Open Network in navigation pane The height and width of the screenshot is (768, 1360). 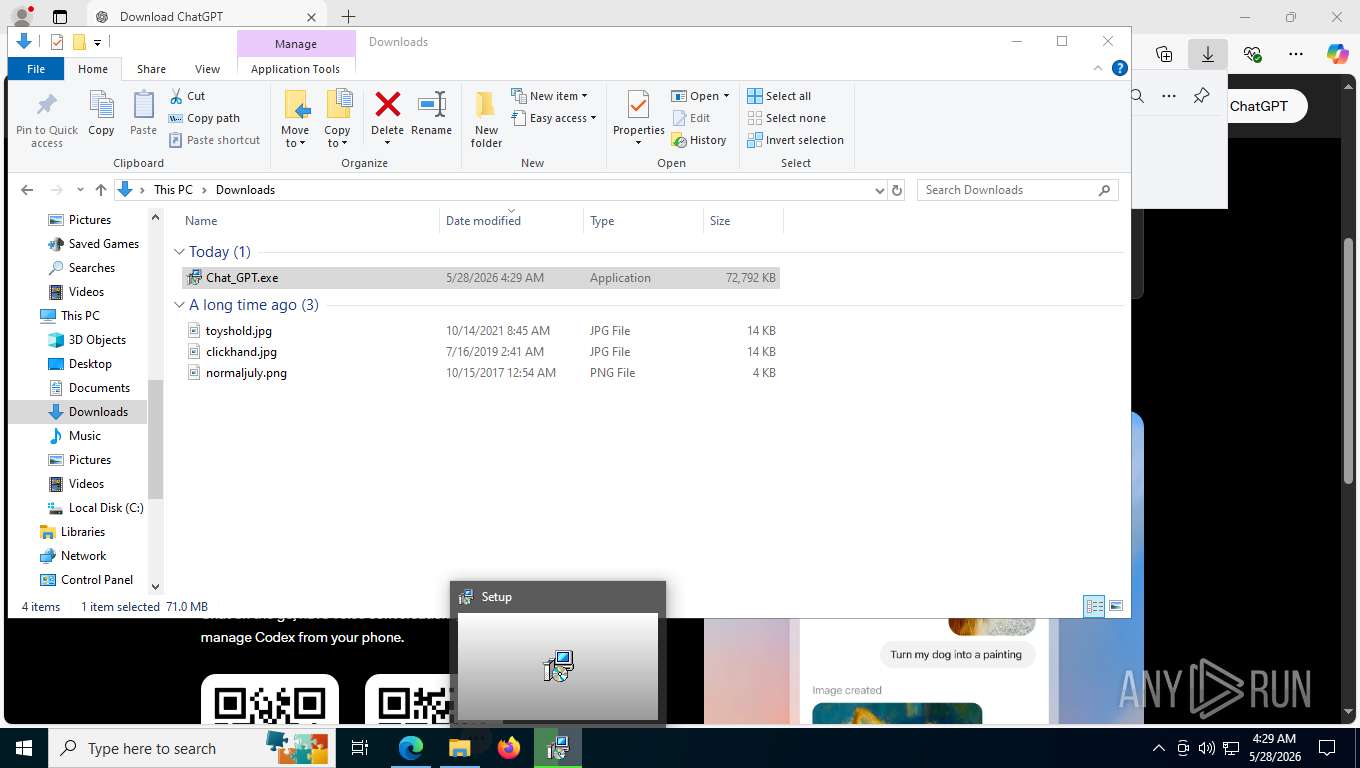click(73, 556)
